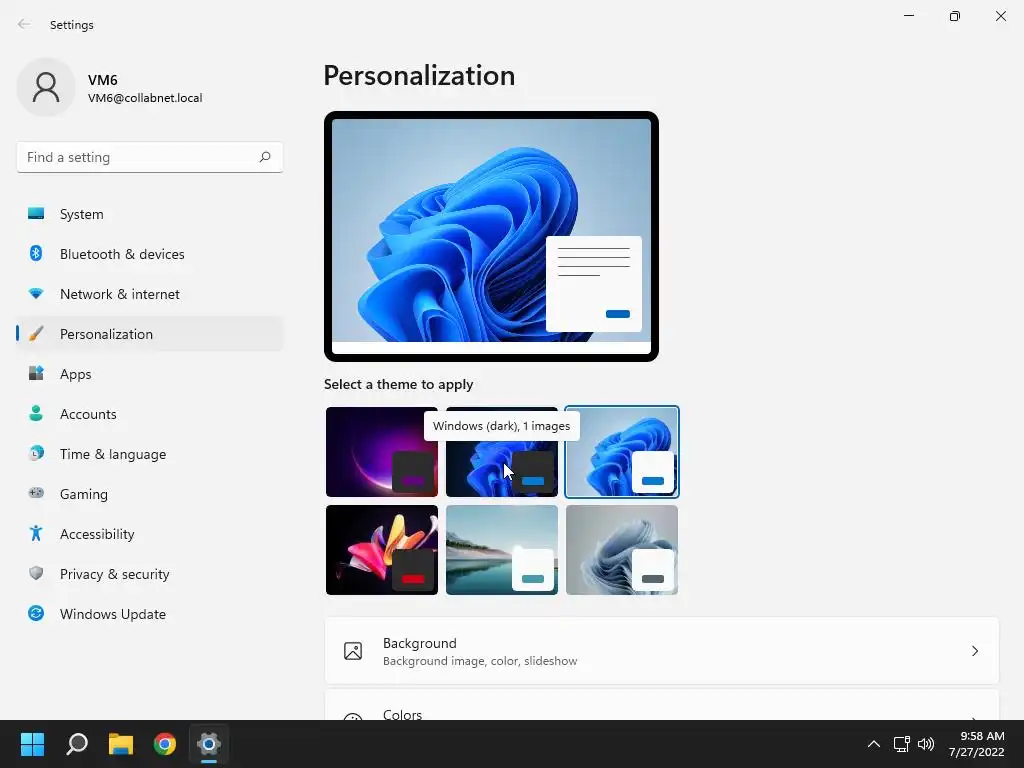The height and width of the screenshot is (768, 1024).
Task: Open the Background image settings row
Action: [662, 651]
